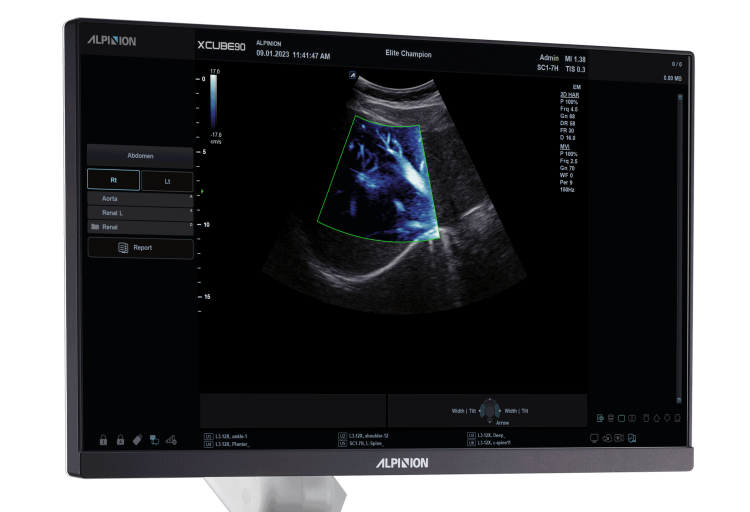Open the network connection status icon

154,440
